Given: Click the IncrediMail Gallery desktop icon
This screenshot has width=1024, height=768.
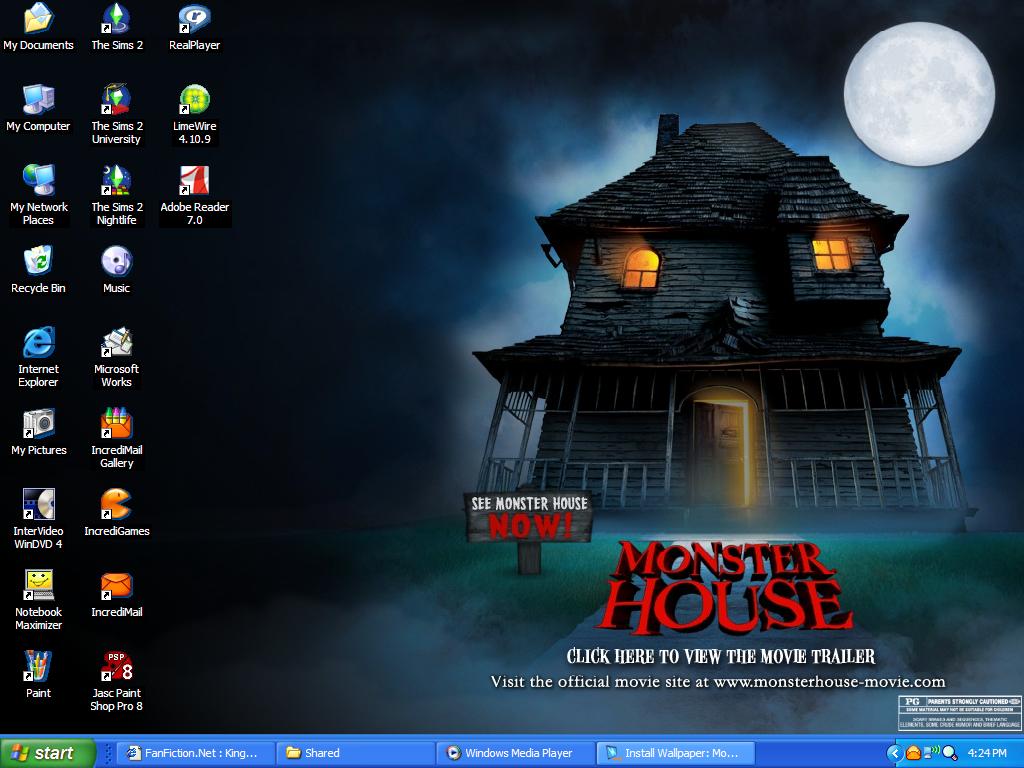Looking at the screenshot, I should (x=116, y=425).
